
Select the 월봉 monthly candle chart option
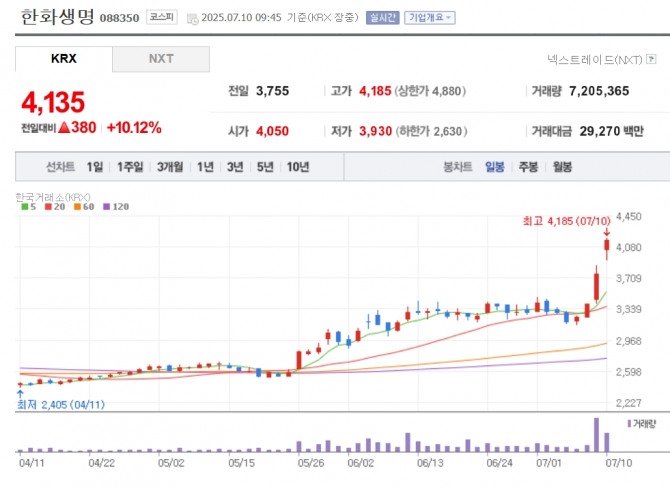coord(561,167)
